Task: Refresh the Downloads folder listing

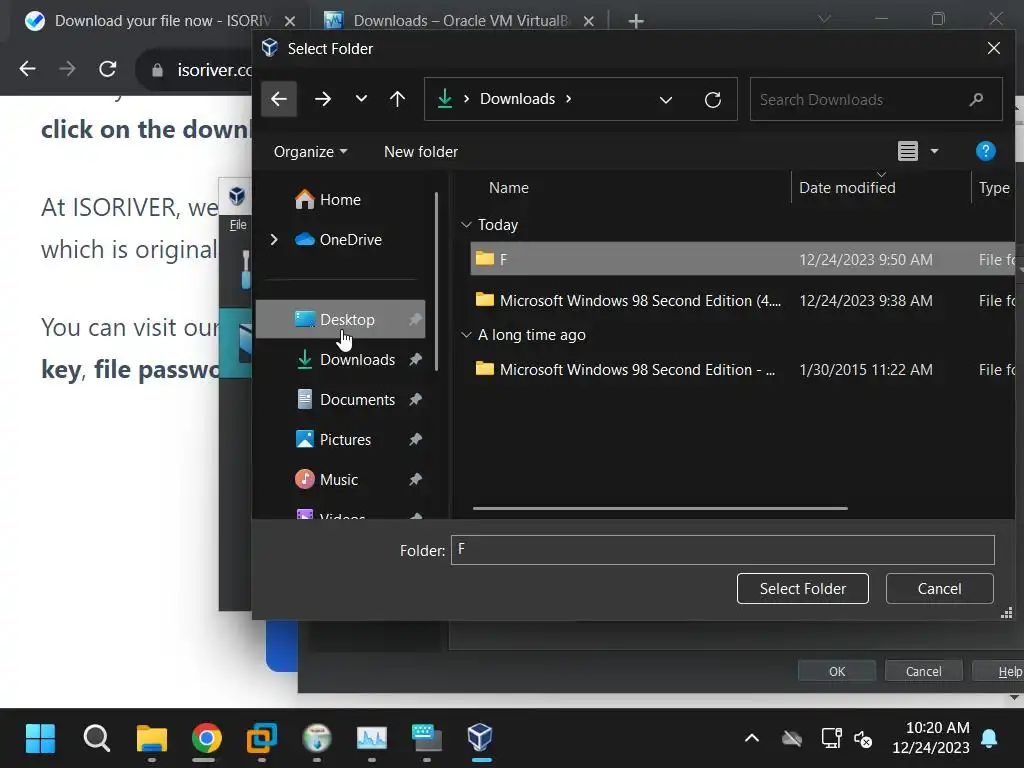Action: coord(712,100)
